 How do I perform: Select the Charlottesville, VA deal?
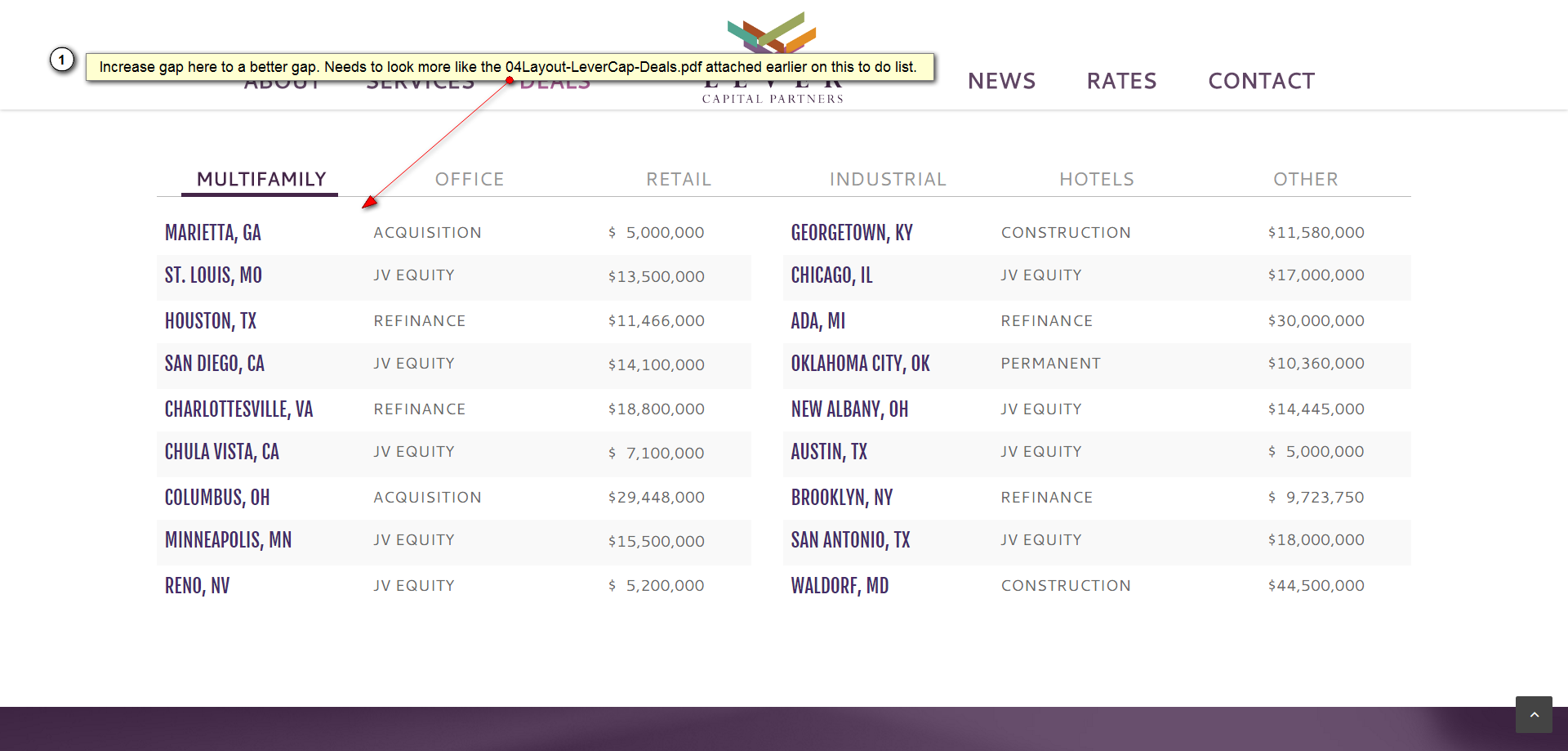click(x=239, y=409)
